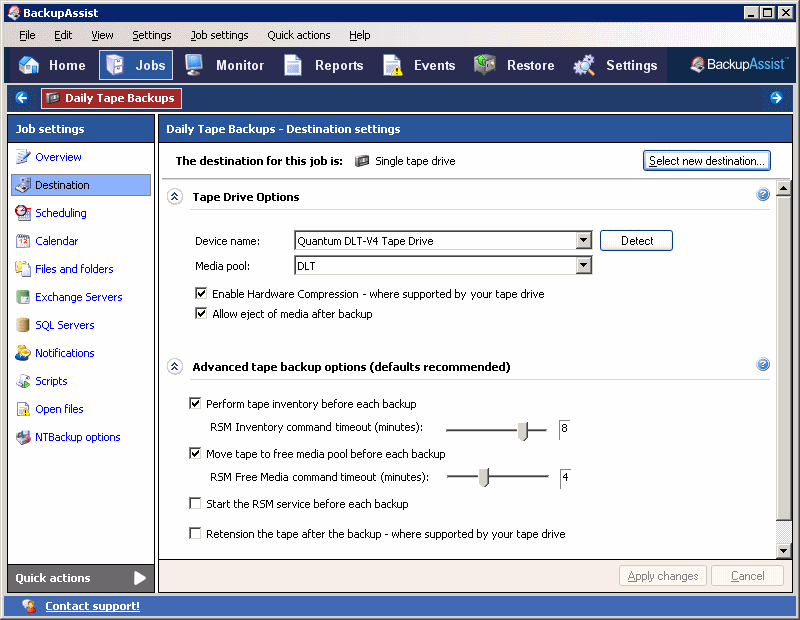
Task: Click the Files and folders icon
Action: coord(23,268)
